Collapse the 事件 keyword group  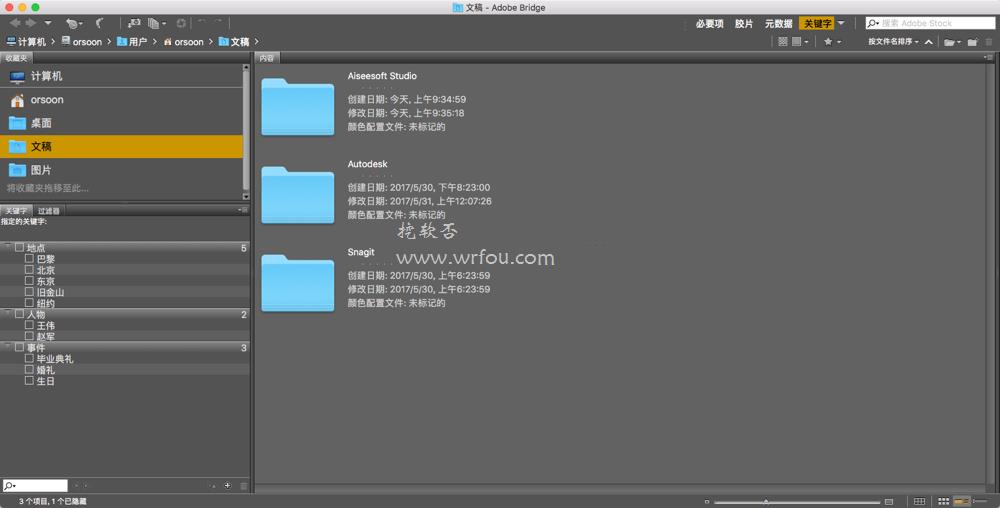[7, 346]
